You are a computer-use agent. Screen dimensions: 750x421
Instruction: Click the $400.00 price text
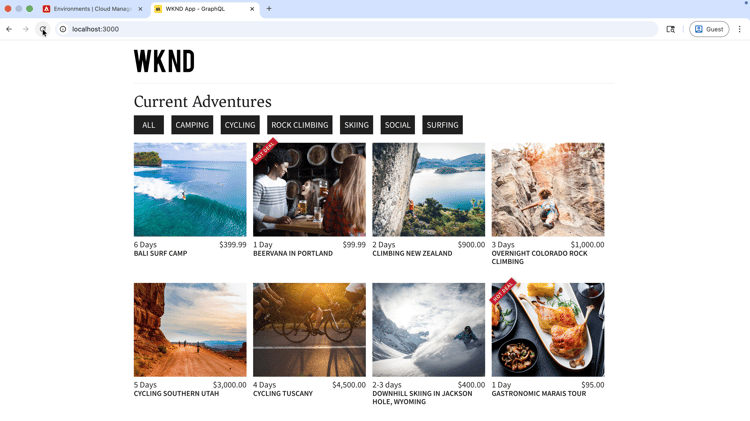(x=471, y=385)
